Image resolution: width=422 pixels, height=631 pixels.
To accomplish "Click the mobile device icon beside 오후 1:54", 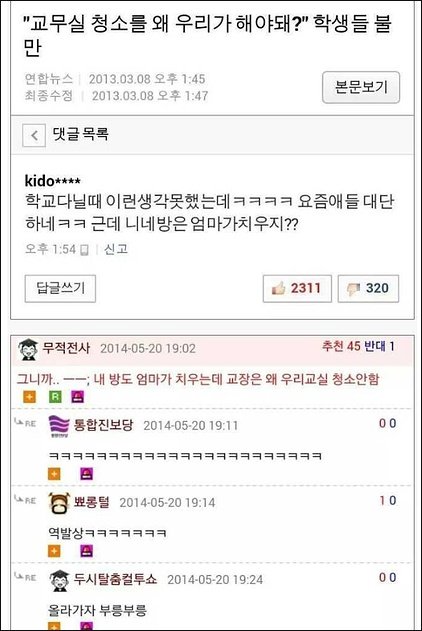I will click(84, 250).
